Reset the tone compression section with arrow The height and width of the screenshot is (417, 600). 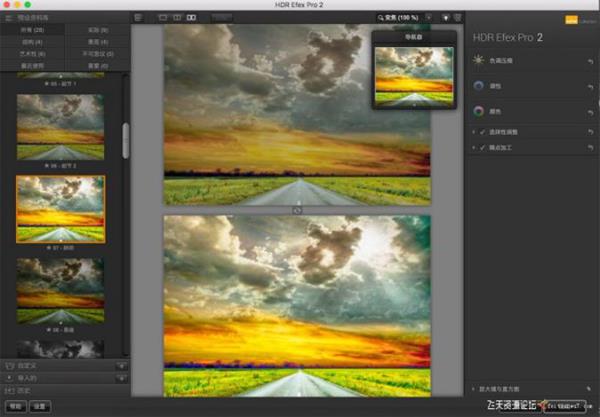(590, 61)
